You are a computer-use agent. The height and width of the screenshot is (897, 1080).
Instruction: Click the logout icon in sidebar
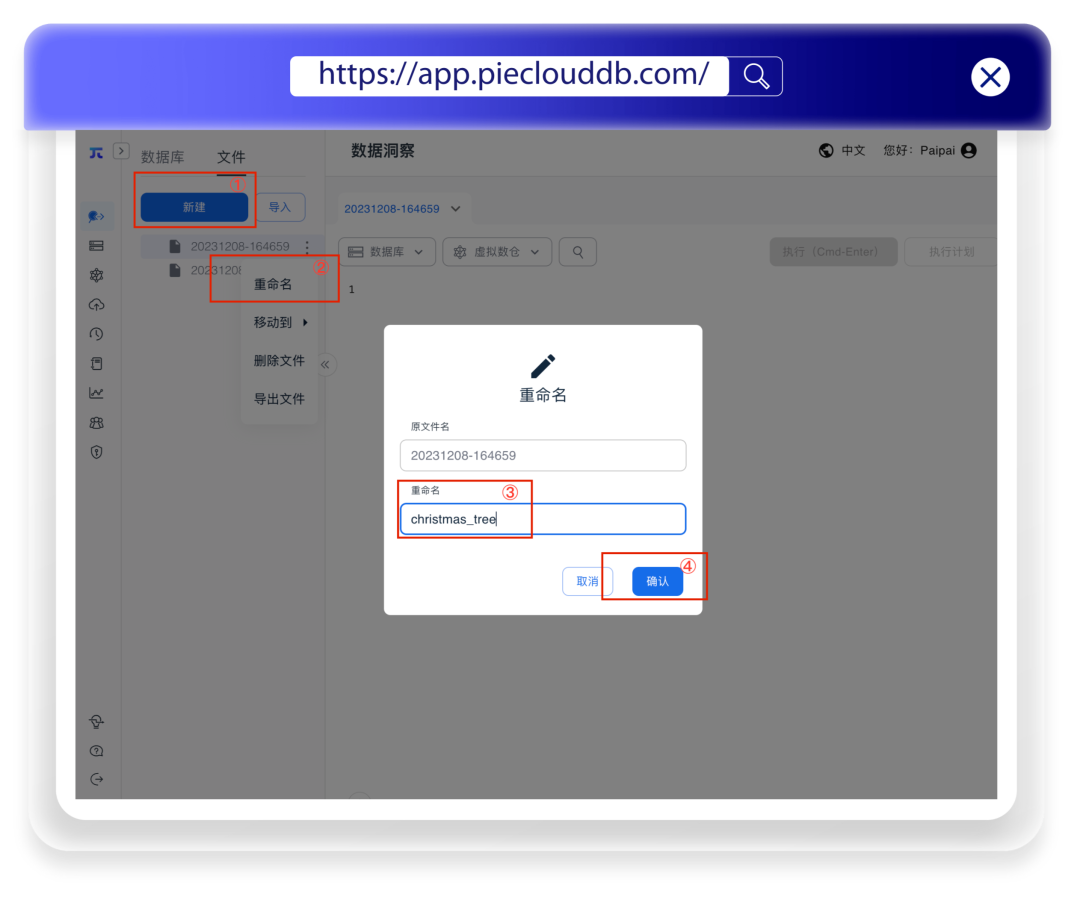click(x=96, y=779)
